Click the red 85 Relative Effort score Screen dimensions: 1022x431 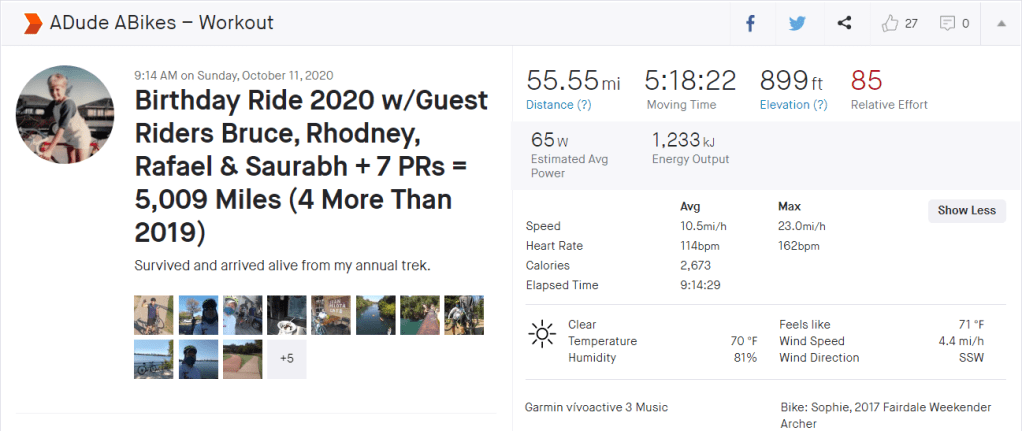[866, 80]
